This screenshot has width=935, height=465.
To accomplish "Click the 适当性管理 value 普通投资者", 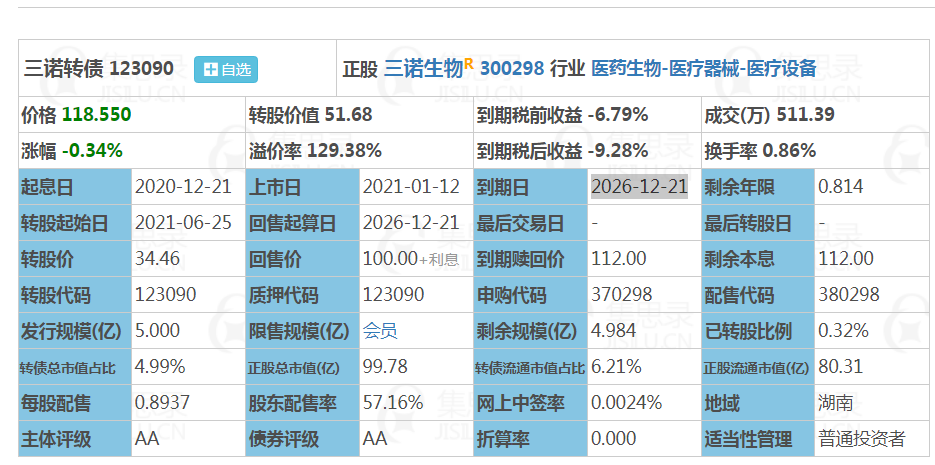I will 862,439.
